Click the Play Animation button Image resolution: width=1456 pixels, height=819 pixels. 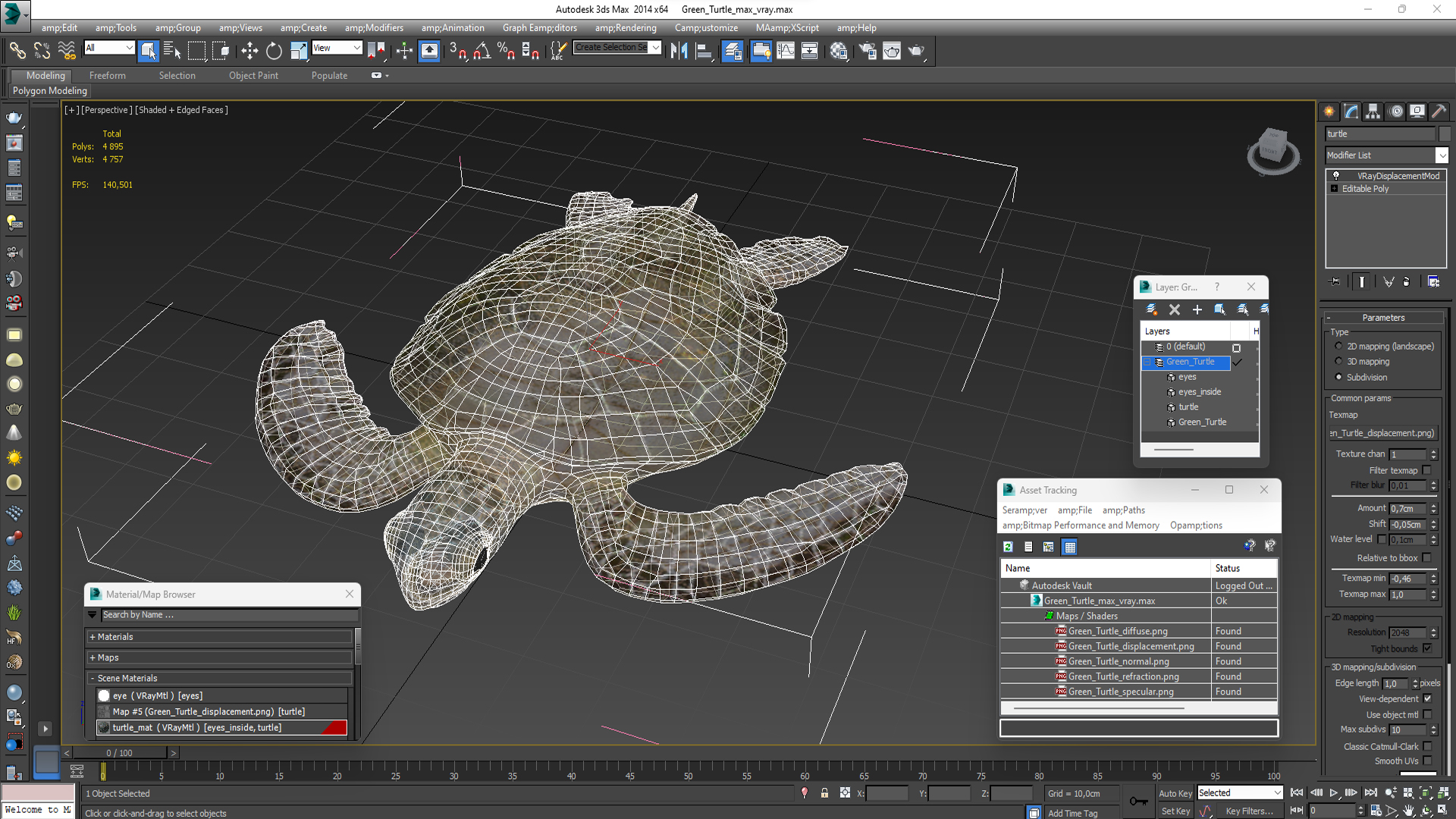pos(1333,792)
